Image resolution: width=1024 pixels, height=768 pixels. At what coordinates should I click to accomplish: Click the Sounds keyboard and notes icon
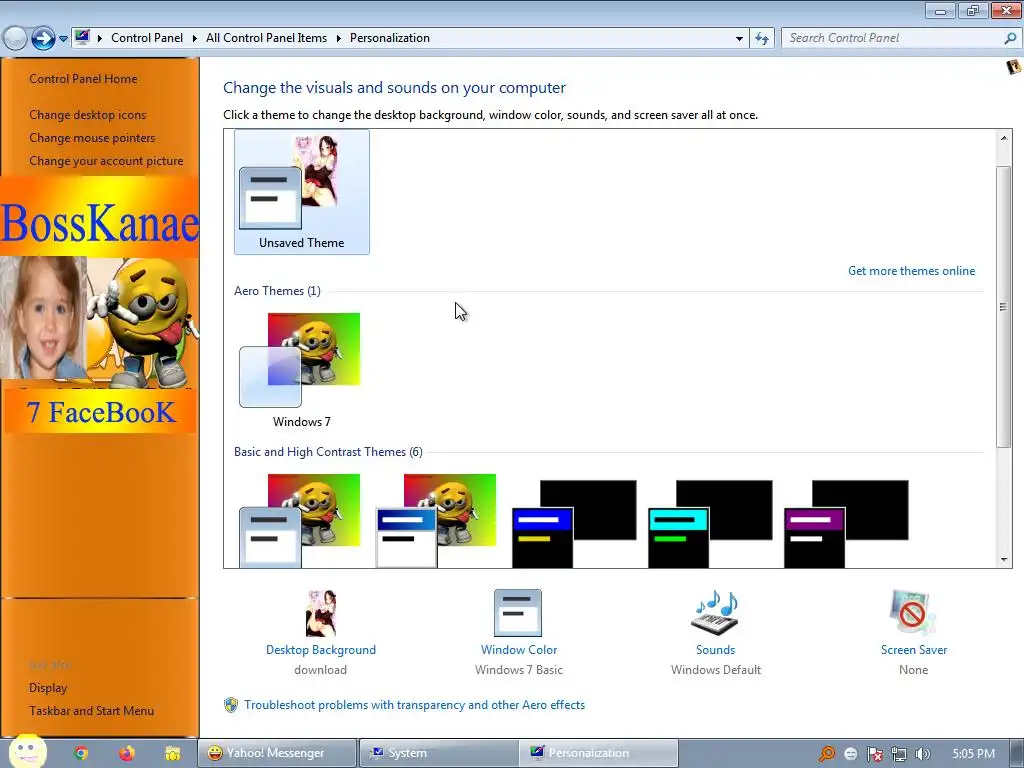[715, 613]
